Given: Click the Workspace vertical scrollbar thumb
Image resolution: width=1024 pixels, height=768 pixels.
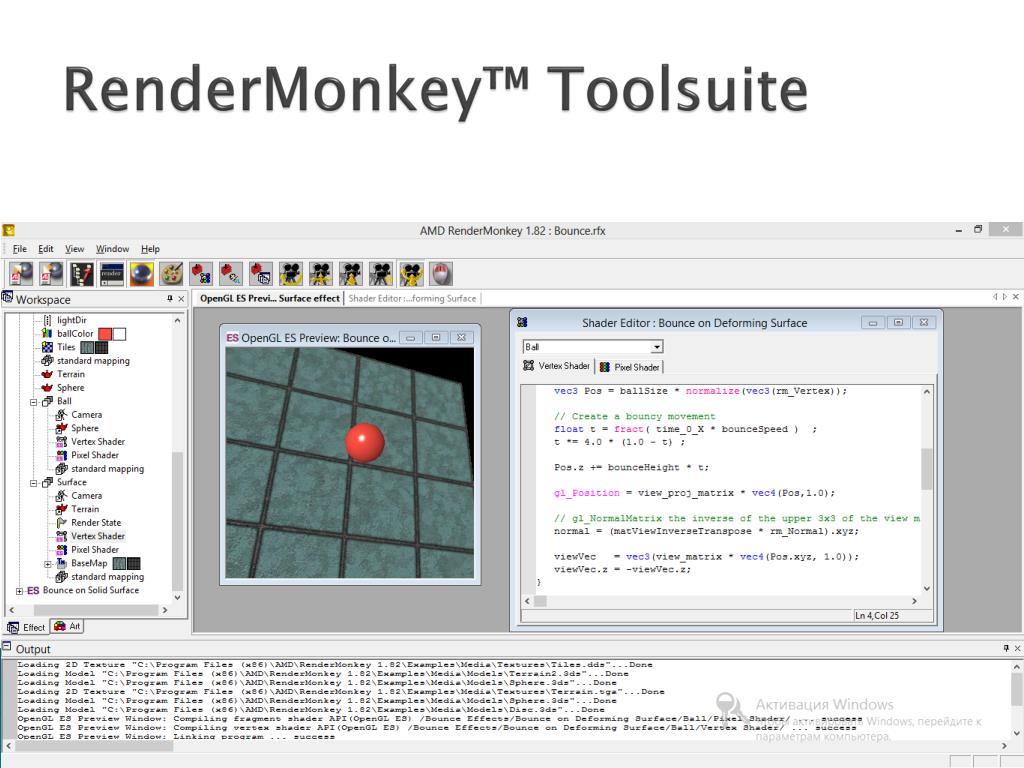Looking at the screenshot, I should coord(177,519).
